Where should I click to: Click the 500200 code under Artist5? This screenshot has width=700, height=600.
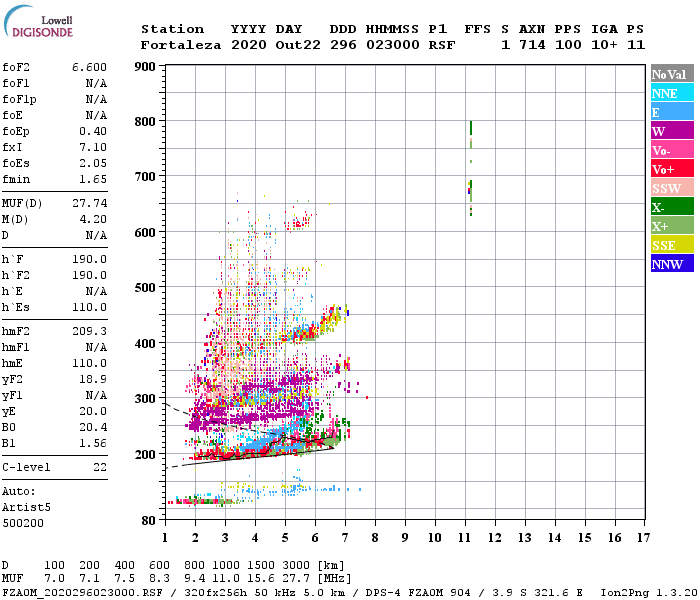(23, 523)
